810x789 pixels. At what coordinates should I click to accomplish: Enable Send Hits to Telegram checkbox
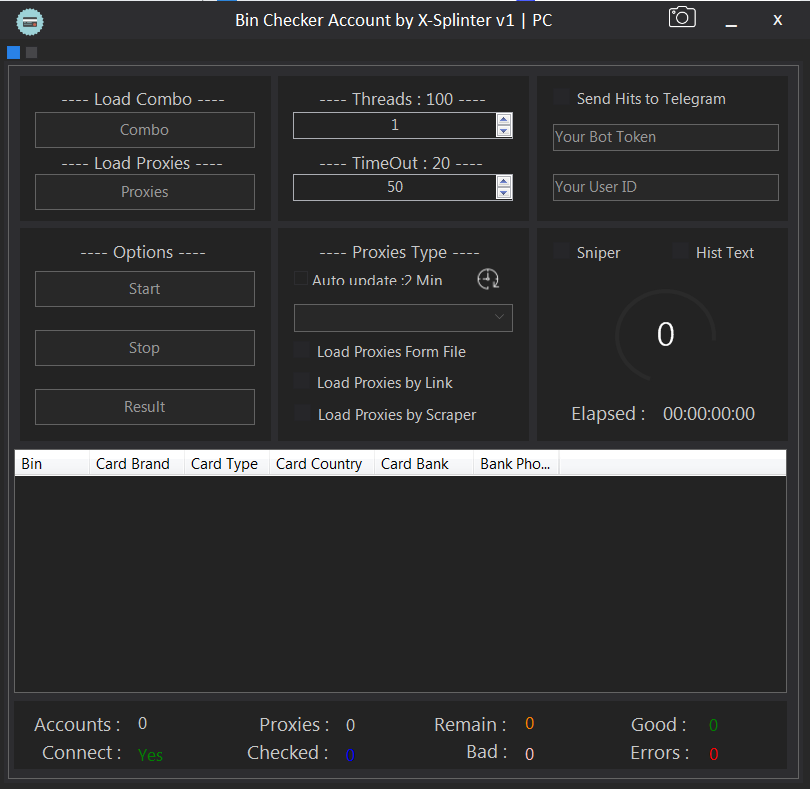click(x=562, y=98)
